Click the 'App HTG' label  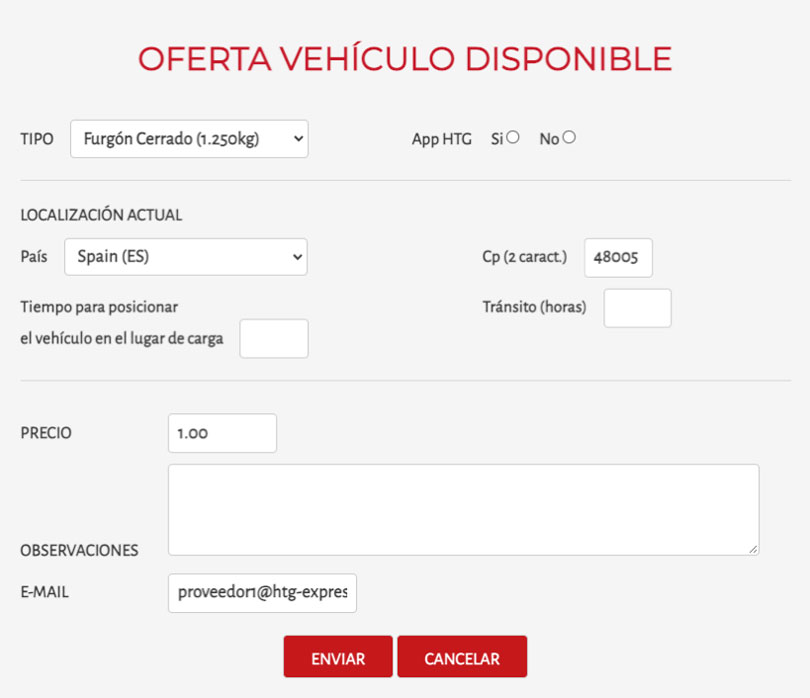442,139
